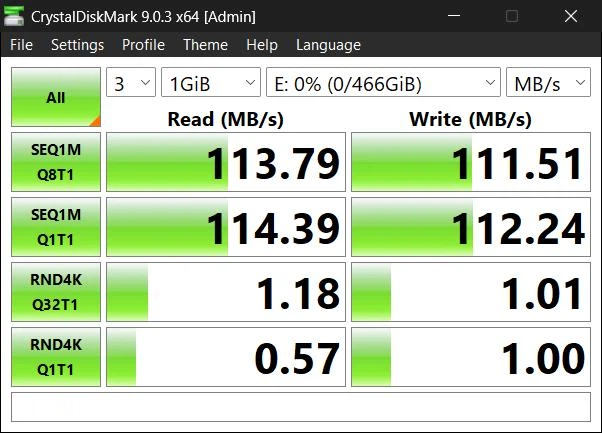Open the drive selector showing E: 0%
602x433 pixels.
tap(383, 82)
